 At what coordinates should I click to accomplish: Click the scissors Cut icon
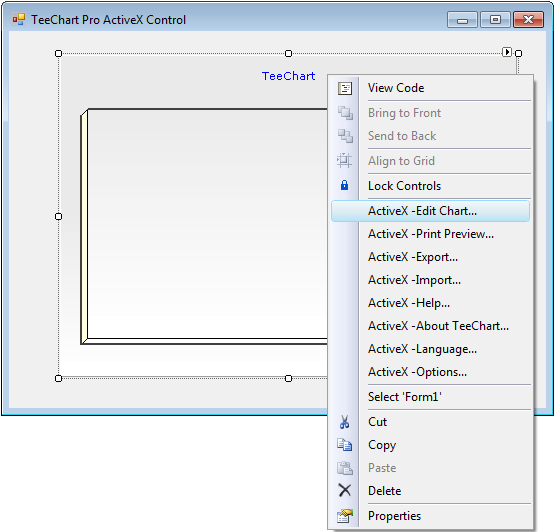(x=344, y=422)
